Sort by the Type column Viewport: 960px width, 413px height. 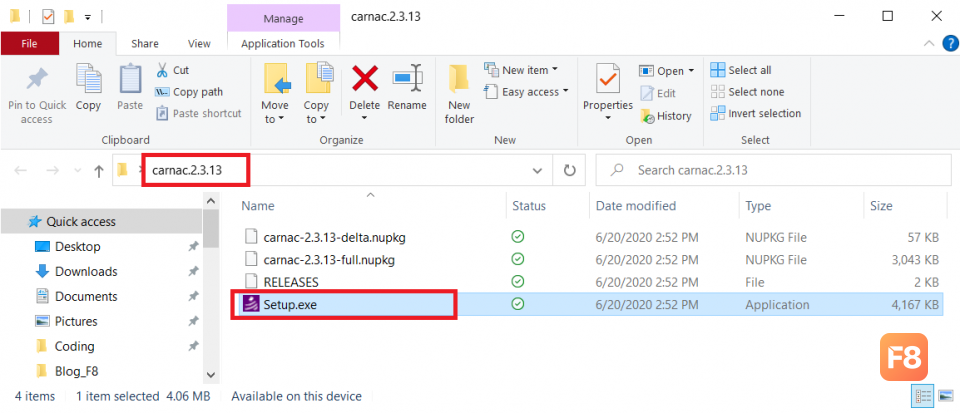[758, 206]
